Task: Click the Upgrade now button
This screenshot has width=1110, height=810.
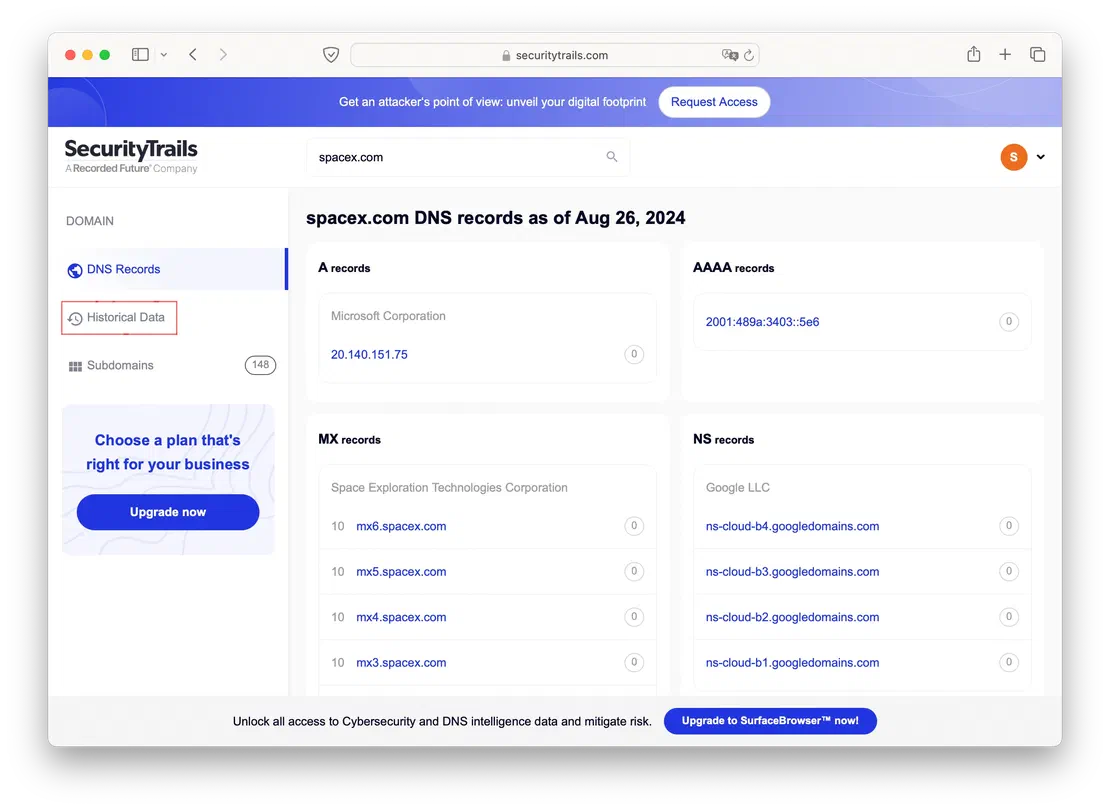Action: tap(168, 512)
